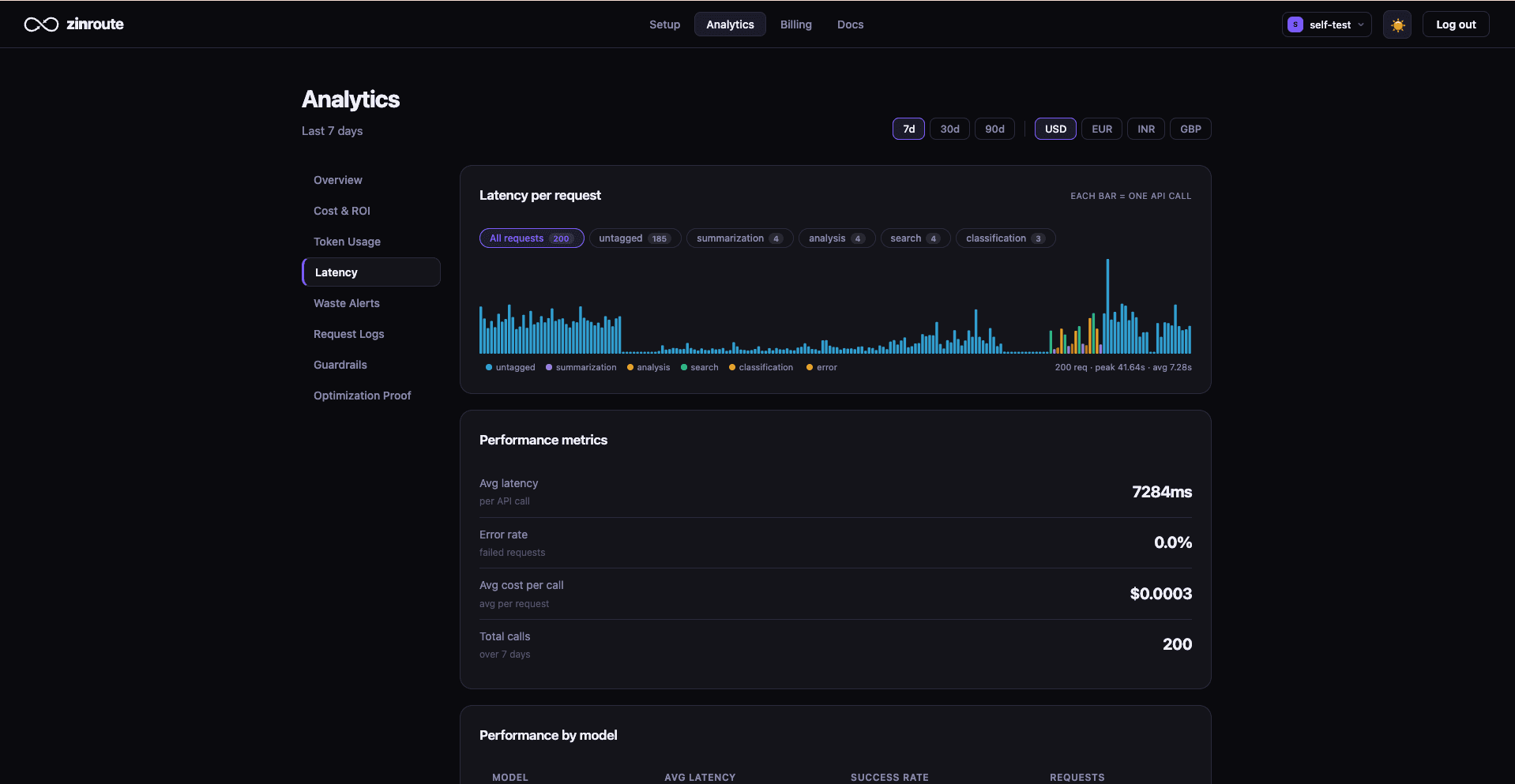The width and height of the screenshot is (1515, 784).
Task: Click the error legend dot
Action: click(809, 367)
